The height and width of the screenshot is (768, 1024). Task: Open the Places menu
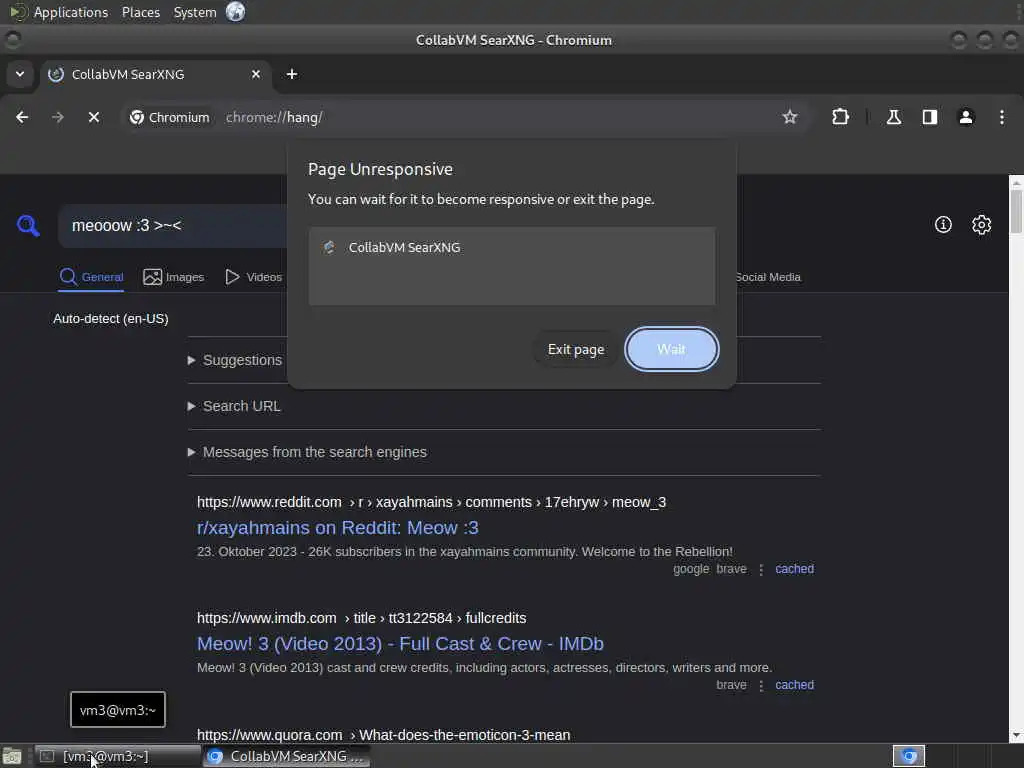pos(140,12)
